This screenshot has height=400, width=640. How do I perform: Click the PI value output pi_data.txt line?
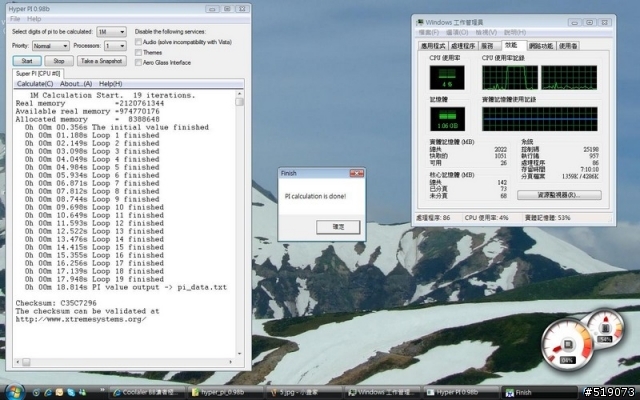point(126,287)
